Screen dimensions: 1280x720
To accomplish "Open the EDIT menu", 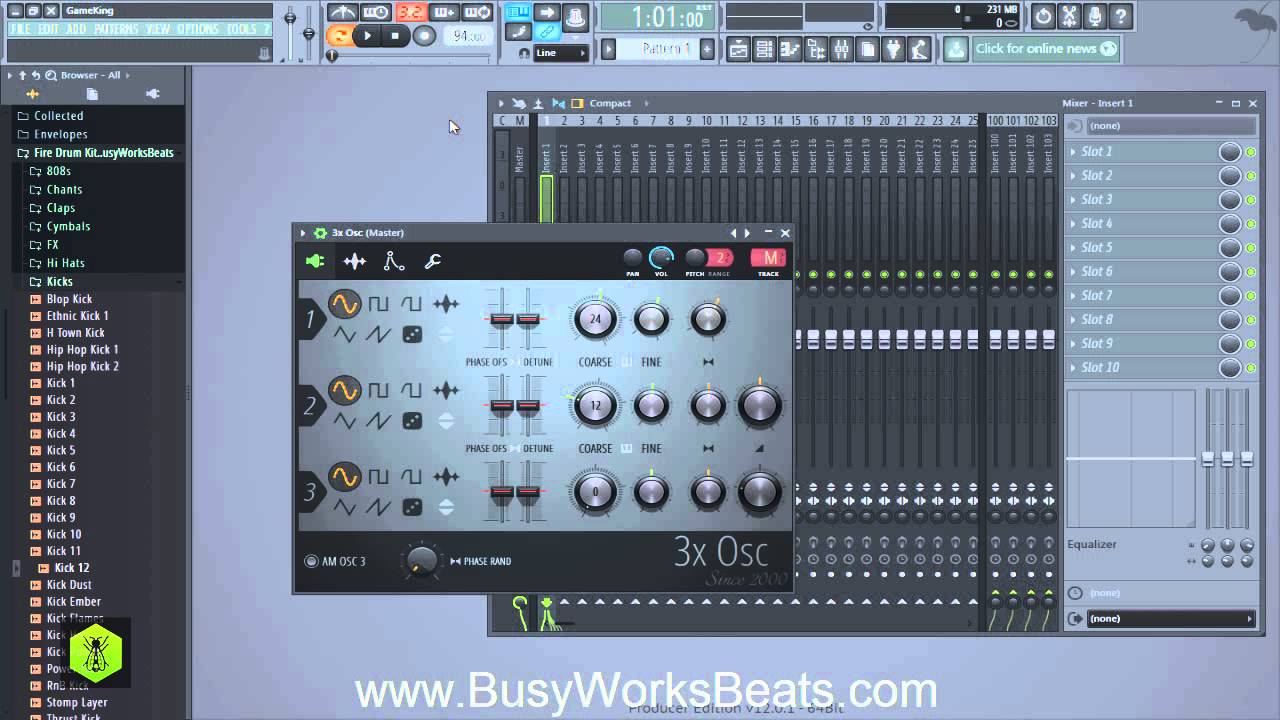I will 50,29.
